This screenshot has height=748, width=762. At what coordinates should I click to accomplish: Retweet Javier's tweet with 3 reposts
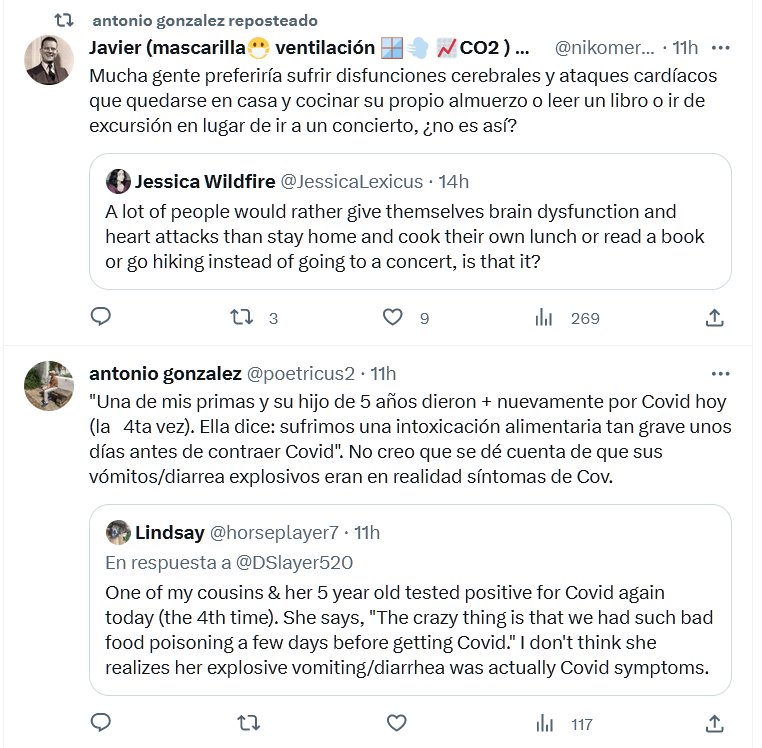[x=242, y=318]
